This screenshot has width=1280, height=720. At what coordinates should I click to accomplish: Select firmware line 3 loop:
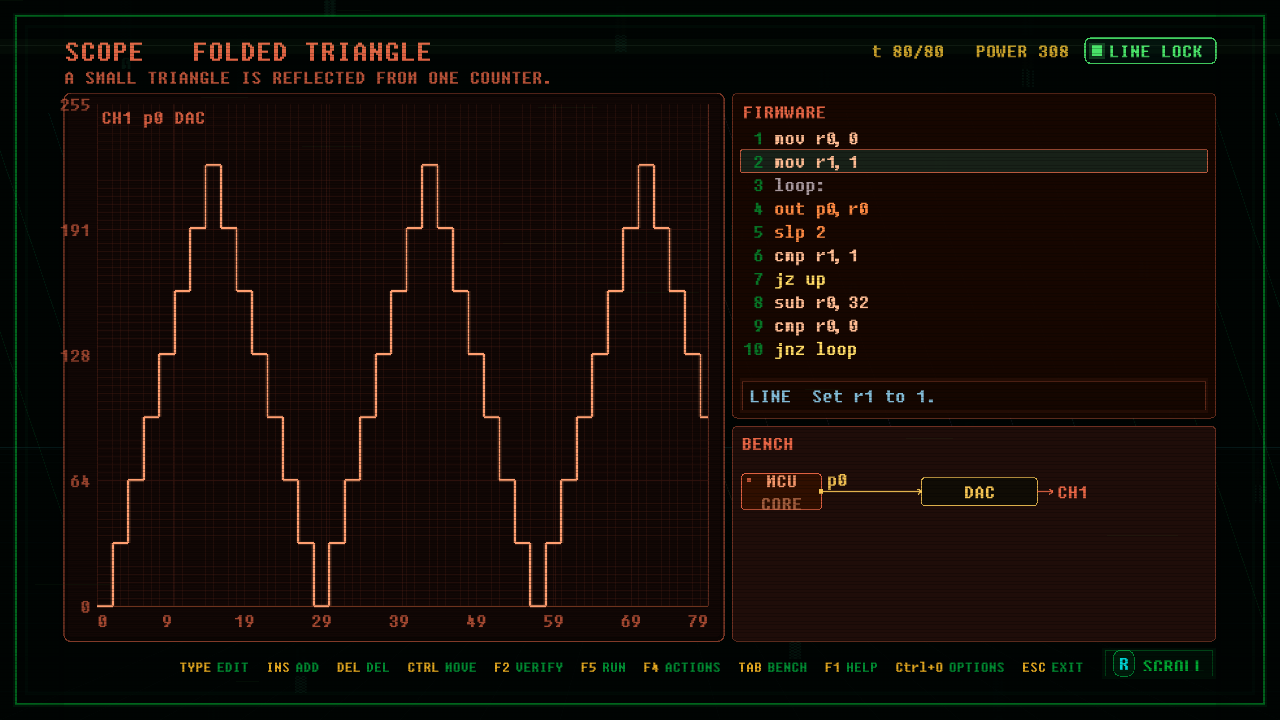(974, 186)
